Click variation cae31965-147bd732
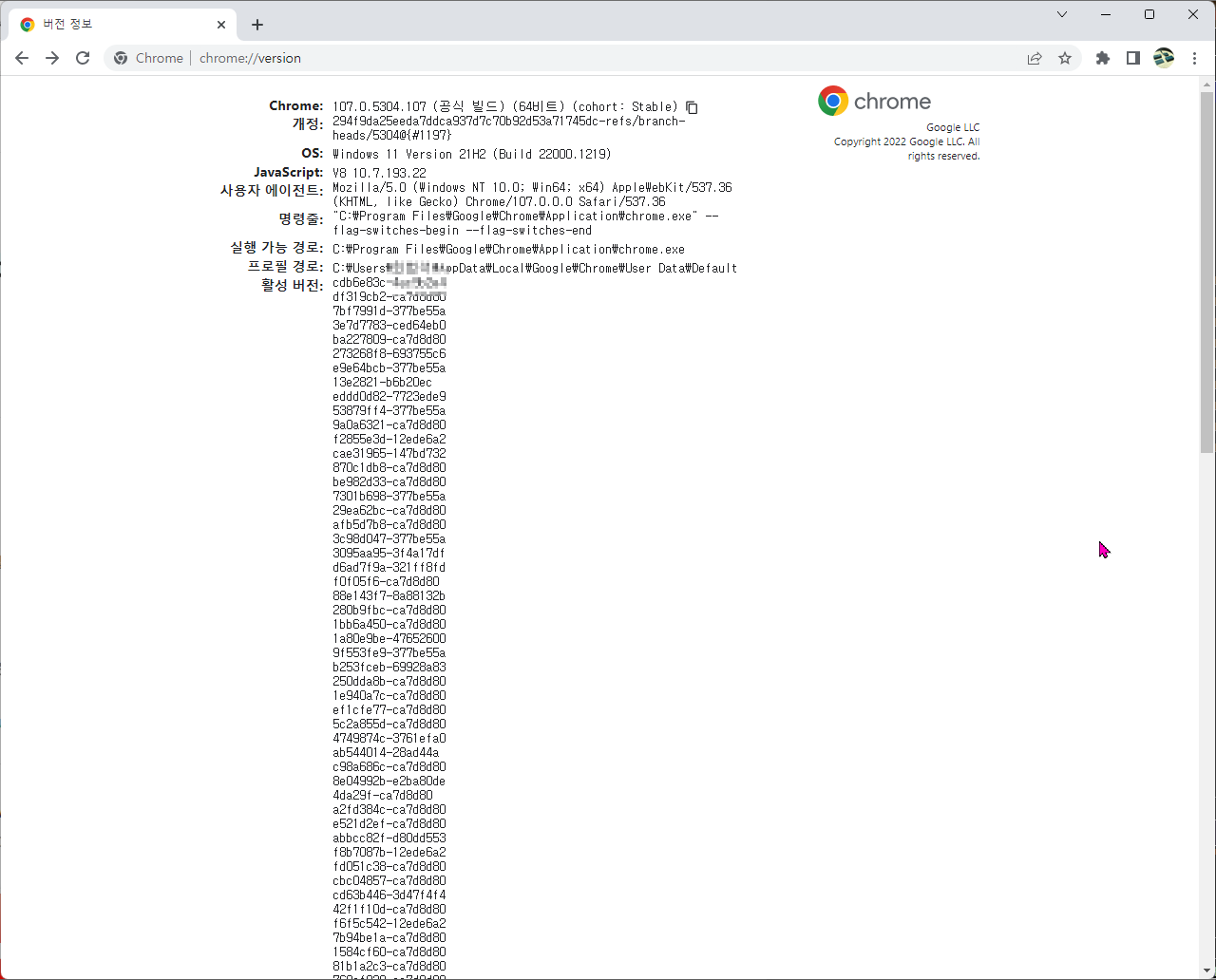This screenshot has height=980, width=1216. (x=389, y=453)
